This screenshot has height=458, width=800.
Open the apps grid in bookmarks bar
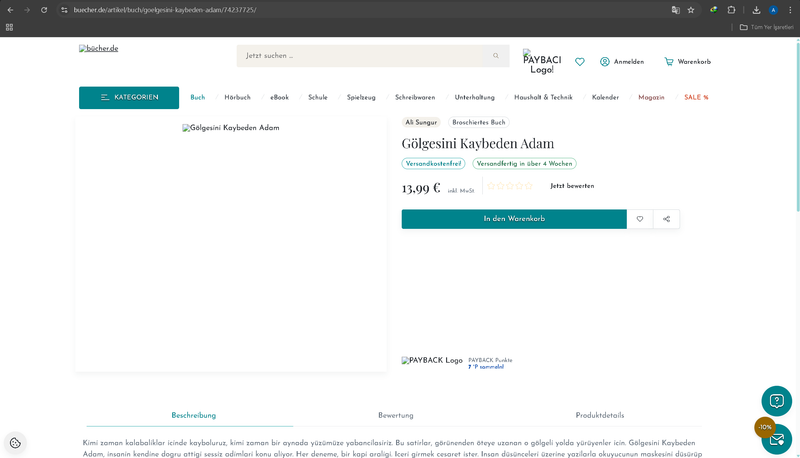[x=9, y=27]
